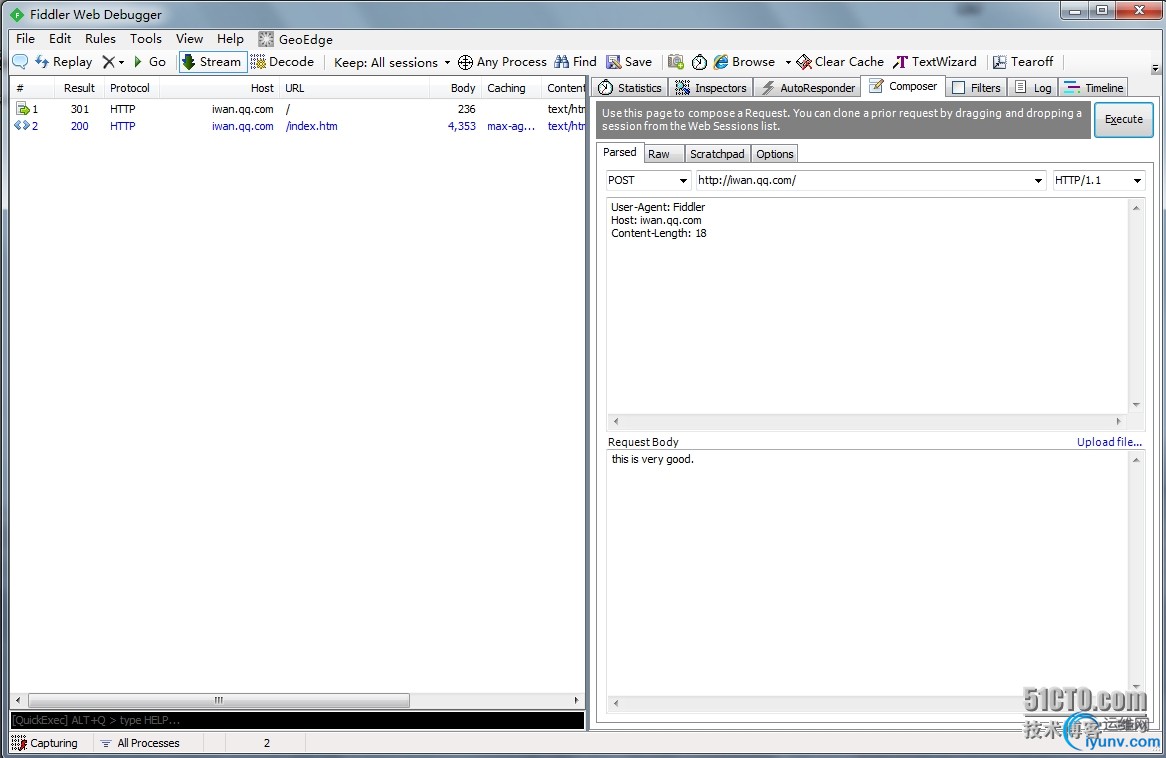Toggle Stream mode
The height and width of the screenshot is (758, 1166).
pos(213,62)
